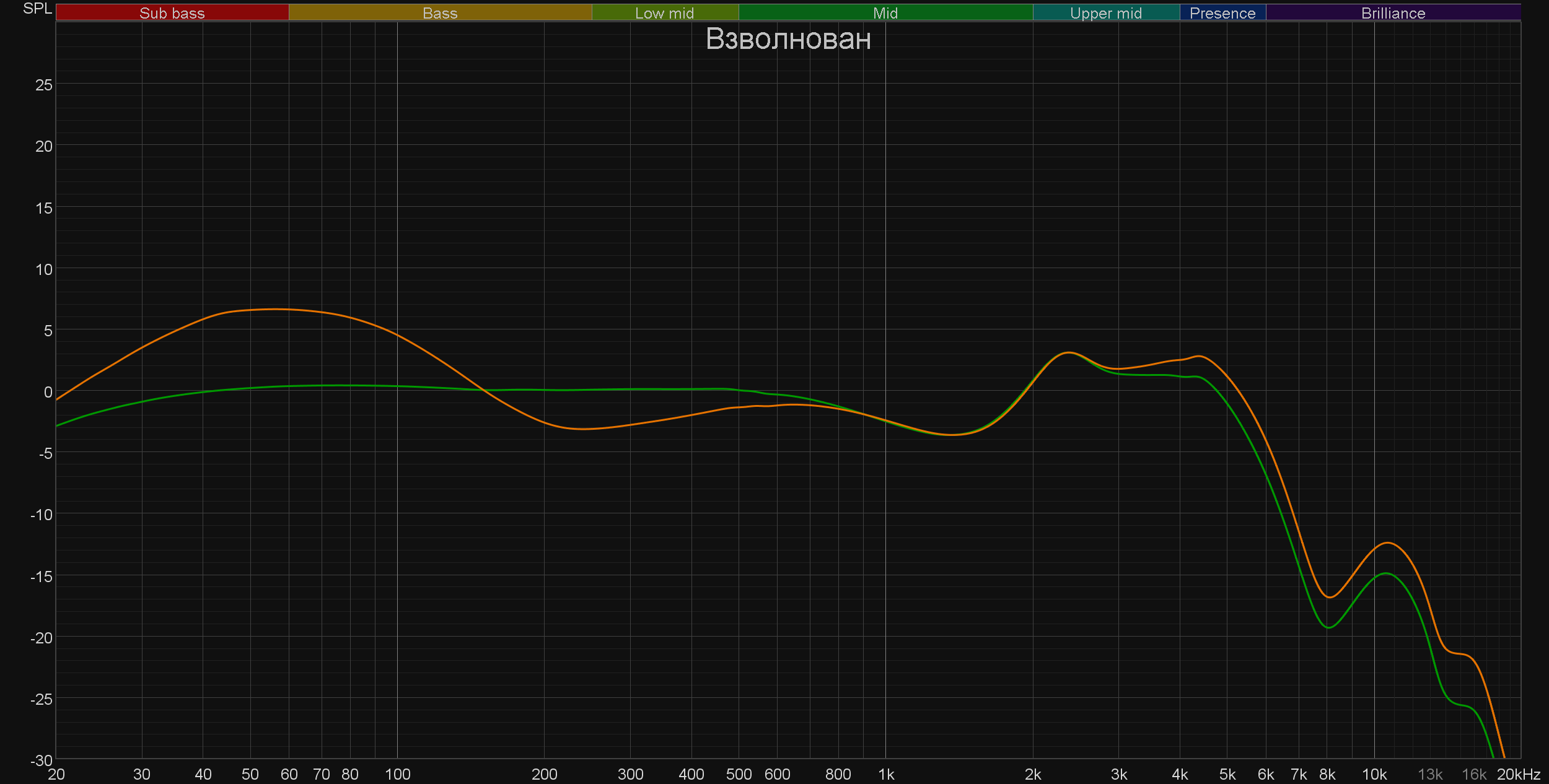
Task: Click the Sub bass frequency band
Action: [x=172, y=13]
